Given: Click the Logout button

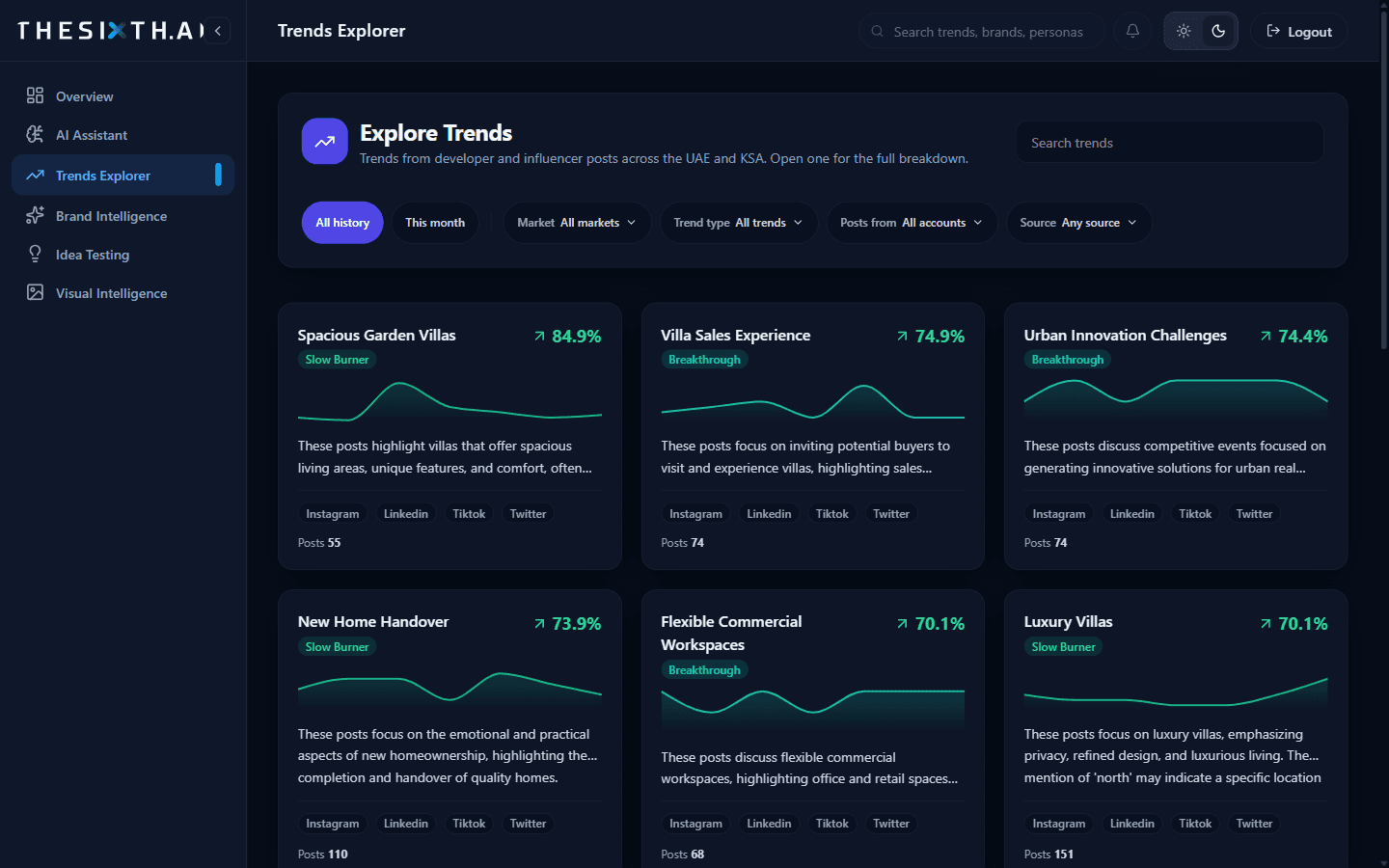Looking at the screenshot, I should click(1299, 31).
